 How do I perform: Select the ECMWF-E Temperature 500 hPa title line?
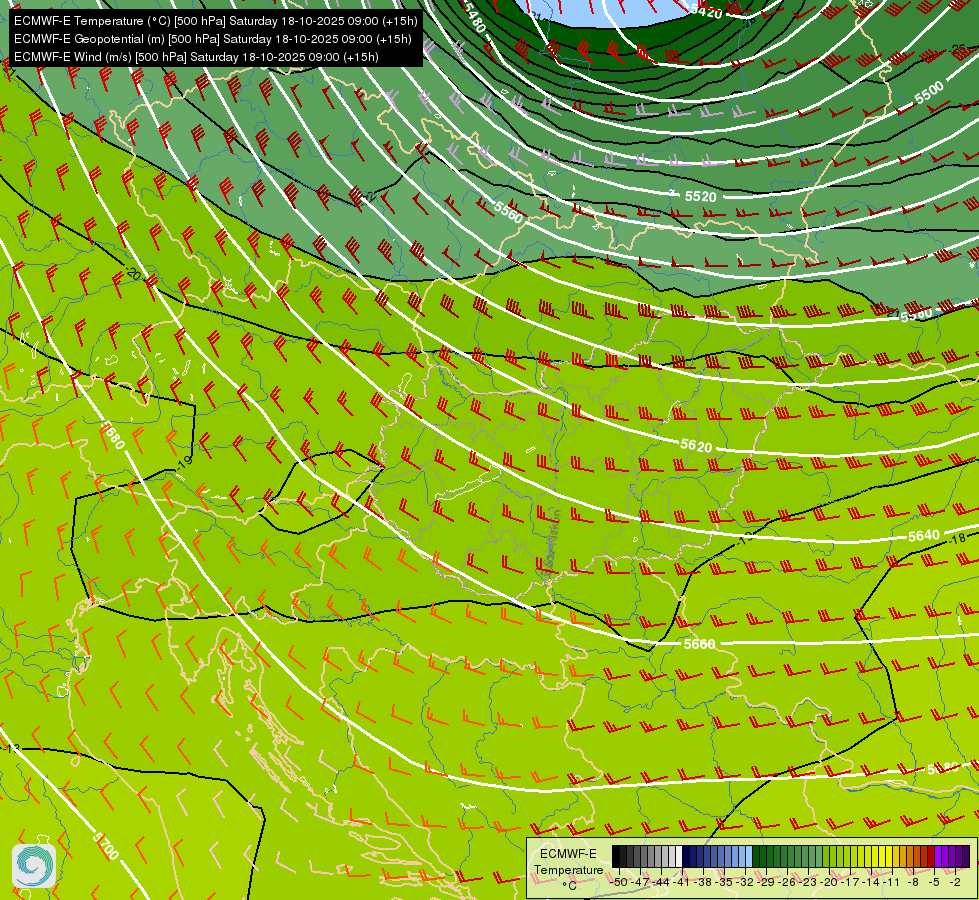pyautogui.click(x=215, y=21)
